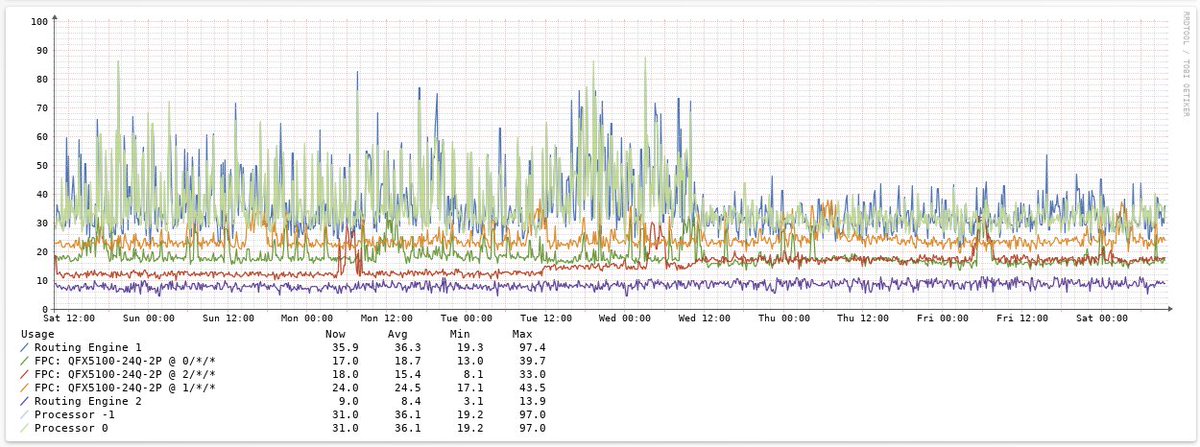This screenshot has width=1200, height=447.
Task: Click FPC @ 2/*/* Avg value 15.4
Action: coord(407,374)
